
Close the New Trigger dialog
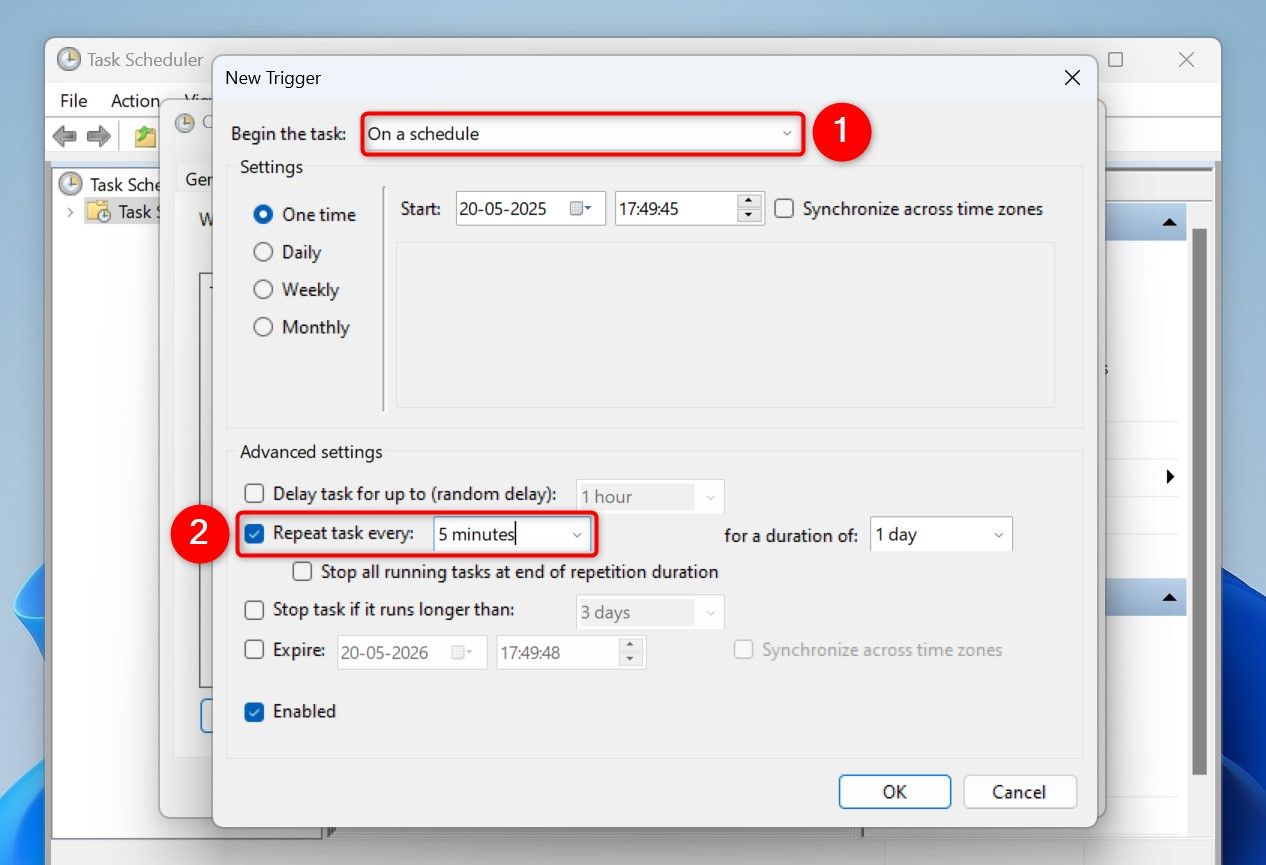tap(1072, 77)
